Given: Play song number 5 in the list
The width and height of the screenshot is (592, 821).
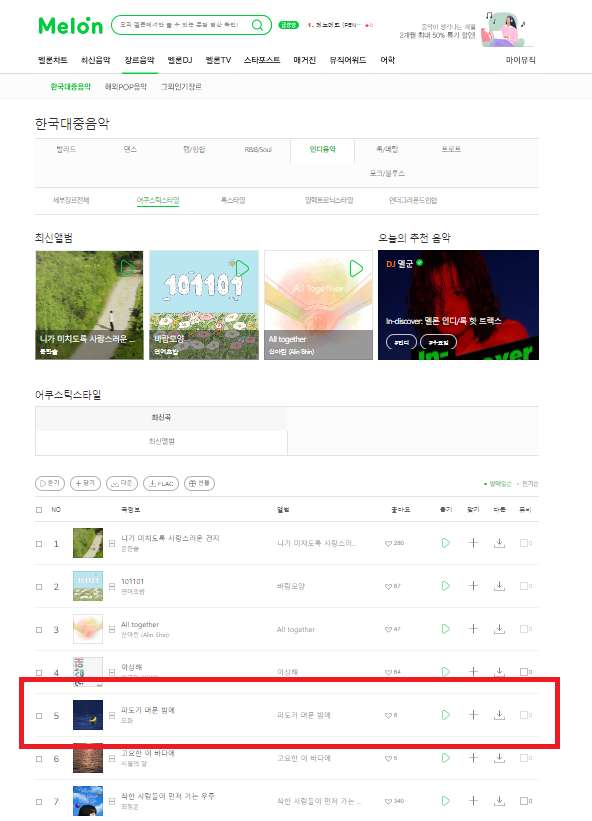Looking at the screenshot, I should [445, 715].
